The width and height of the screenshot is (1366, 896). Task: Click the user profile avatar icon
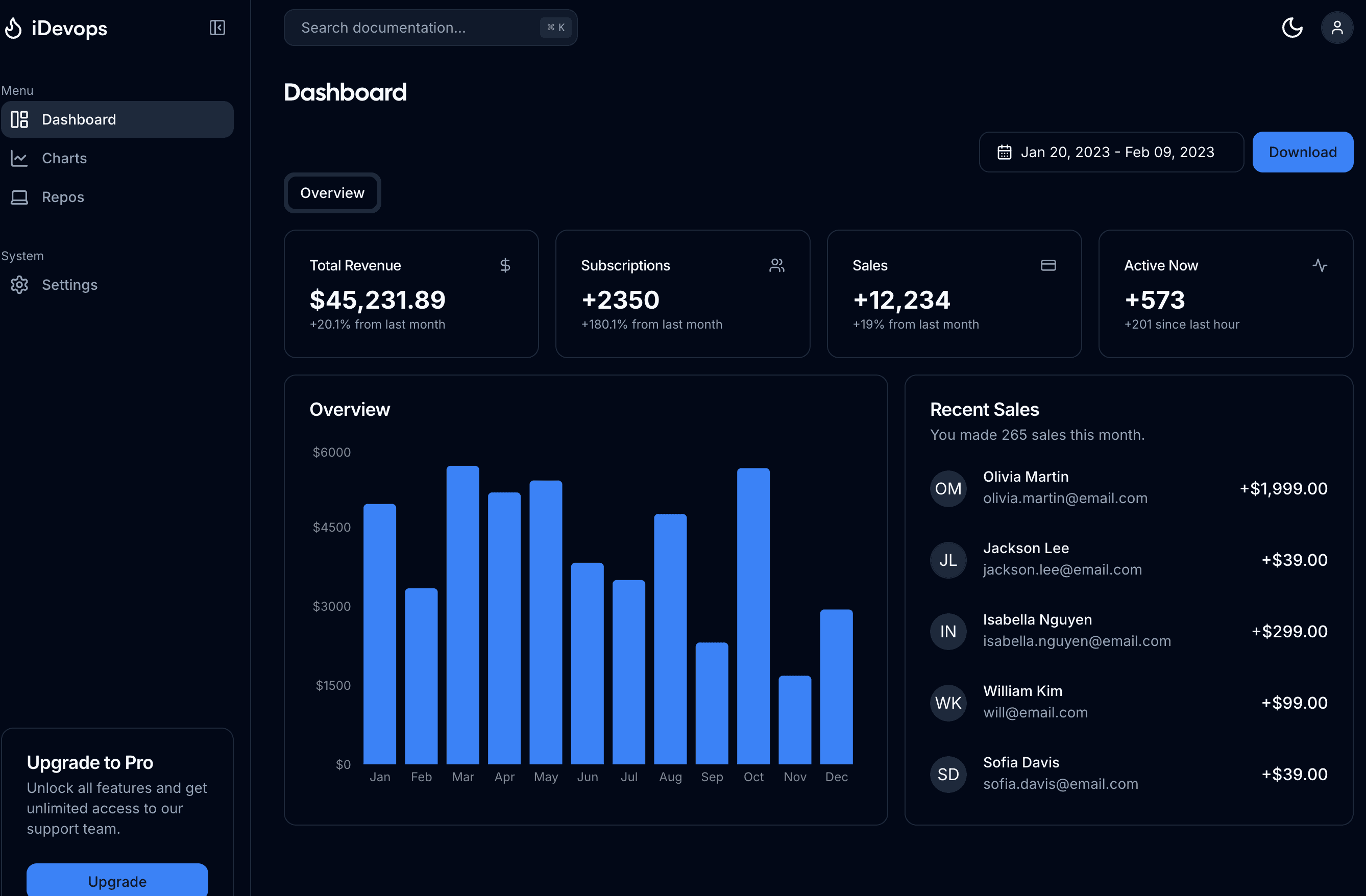pyautogui.click(x=1337, y=27)
